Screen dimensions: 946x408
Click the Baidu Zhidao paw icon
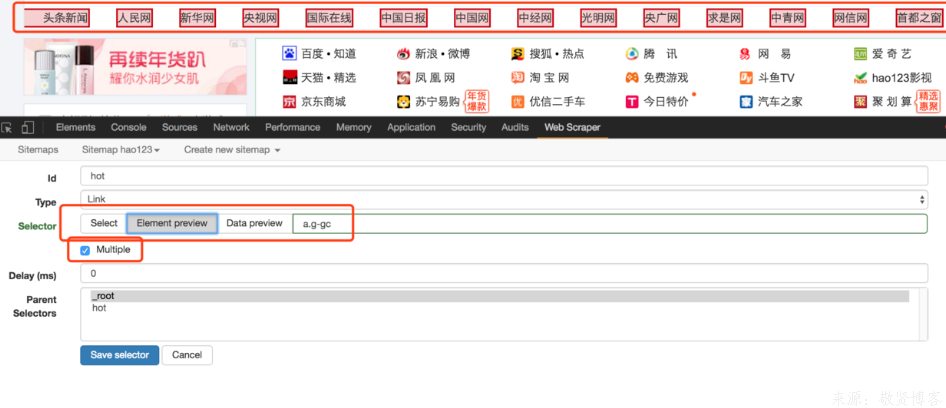290,54
